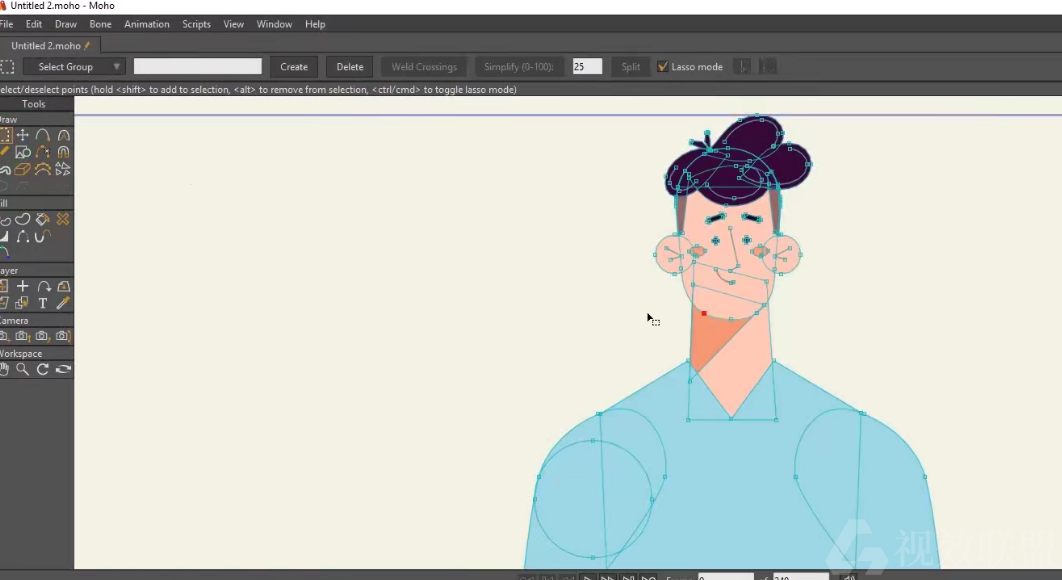The height and width of the screenshot is (580, 1062).
Task: Click the Flip Points Vertically icon
Action: [768, 66]
